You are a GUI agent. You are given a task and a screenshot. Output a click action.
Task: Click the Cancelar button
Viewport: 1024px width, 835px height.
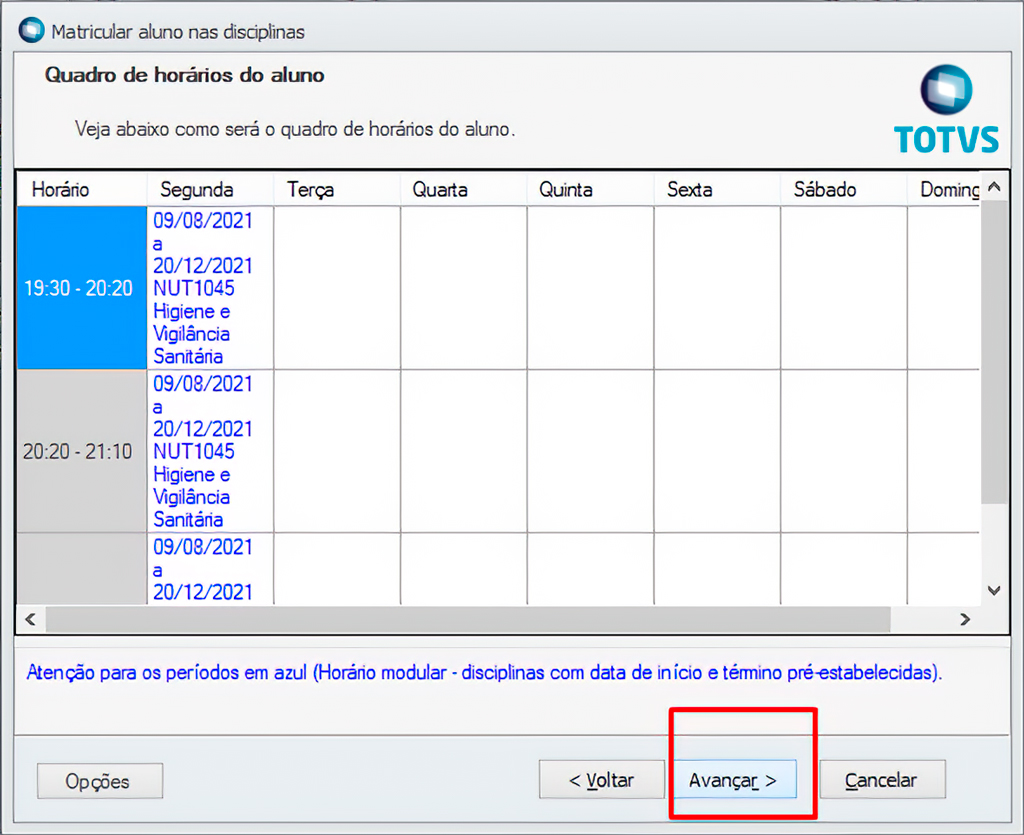881,780
